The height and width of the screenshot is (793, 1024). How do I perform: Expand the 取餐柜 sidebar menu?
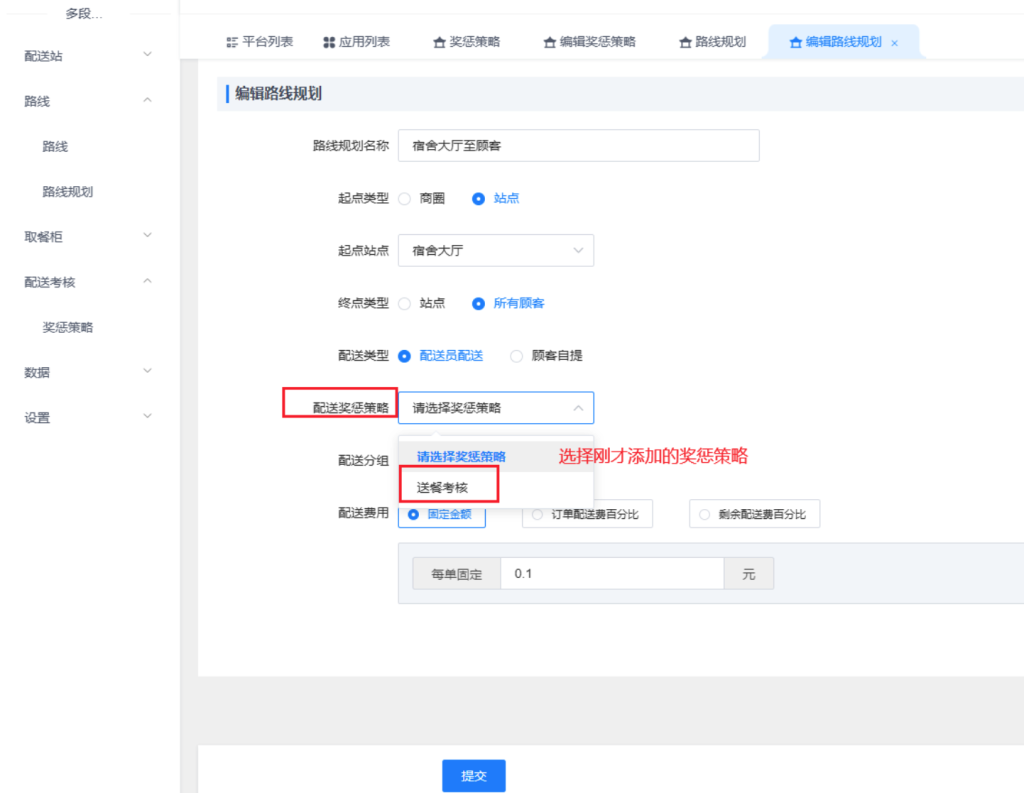88,237
